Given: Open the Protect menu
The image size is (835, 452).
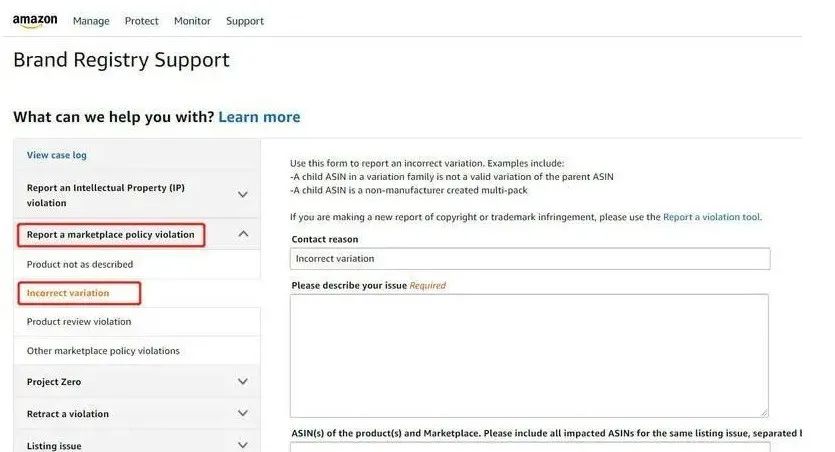Looking at the screenshot, I should 142,21.
